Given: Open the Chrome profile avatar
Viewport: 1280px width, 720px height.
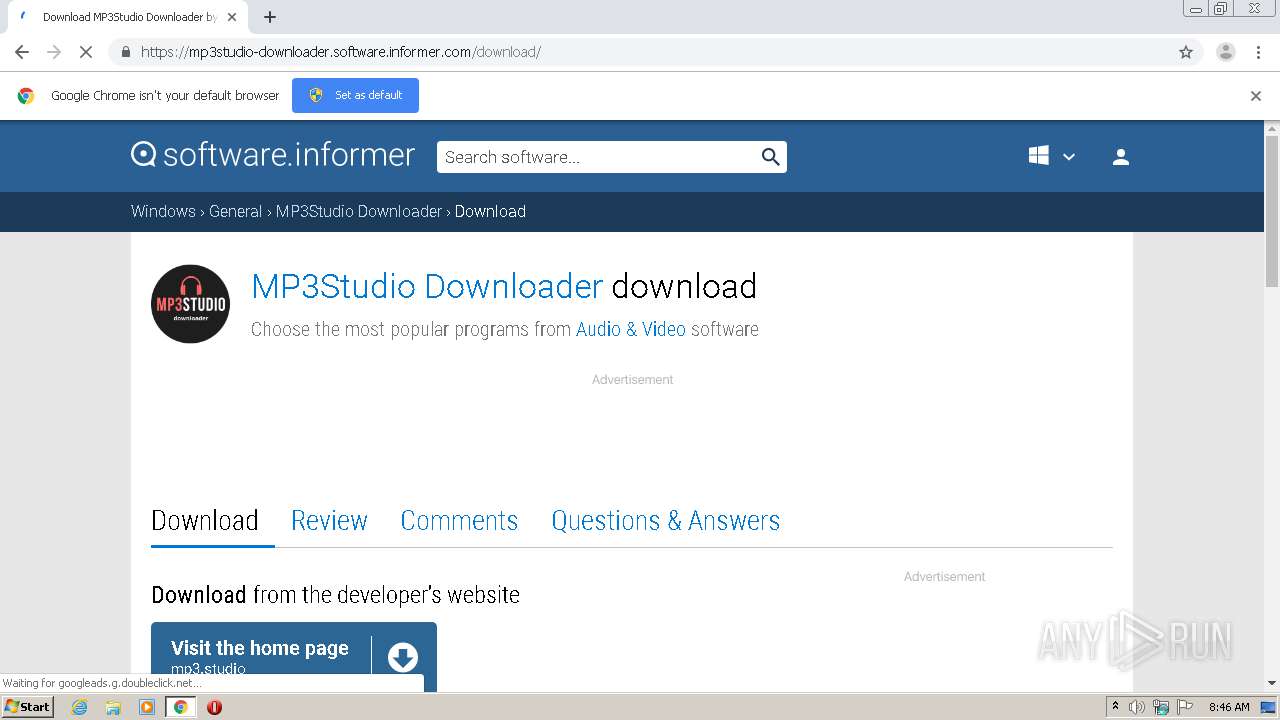Looking at the screenshot, I should point(1225,52).
